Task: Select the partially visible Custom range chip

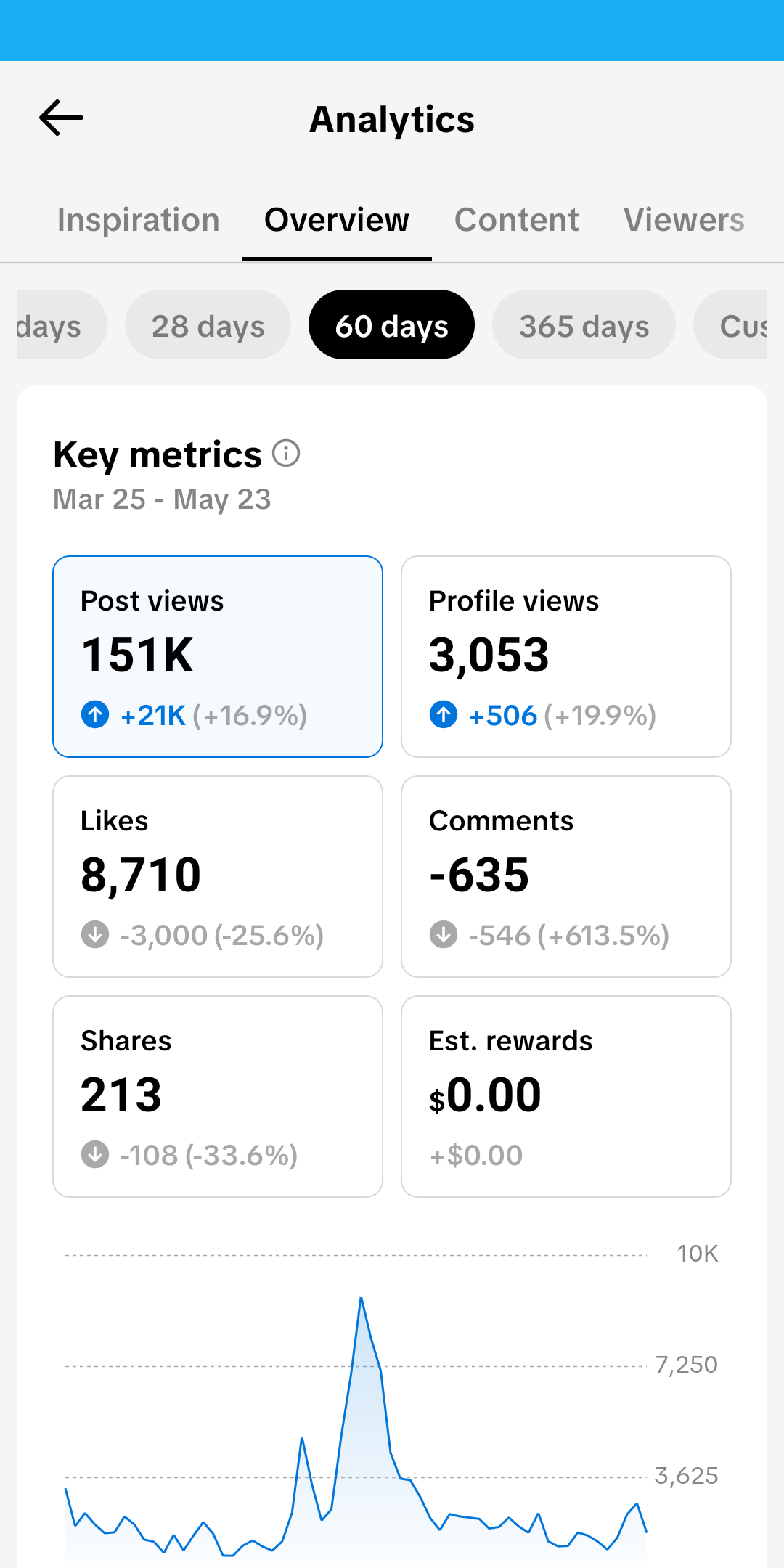Action: pos(730,324)
